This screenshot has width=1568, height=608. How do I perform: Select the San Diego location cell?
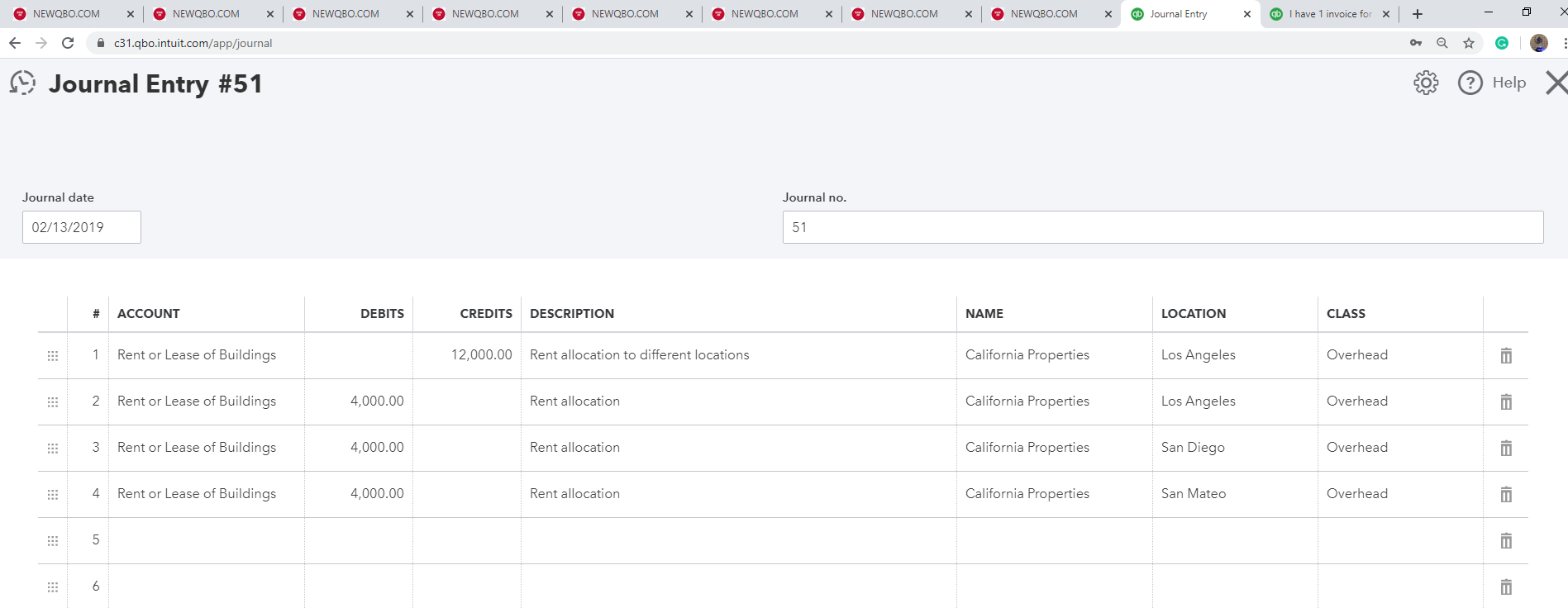click(1234, 448)
